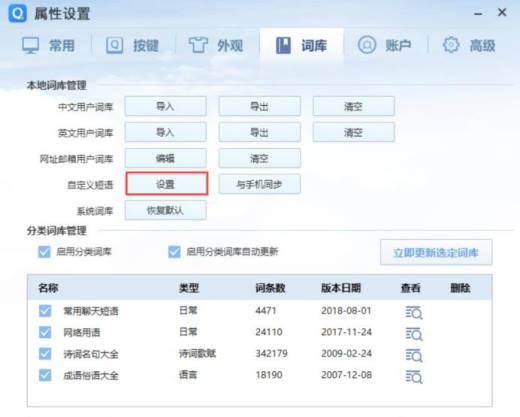Click version date 2009-02-24
520x417 pixels.
[346, 353]
